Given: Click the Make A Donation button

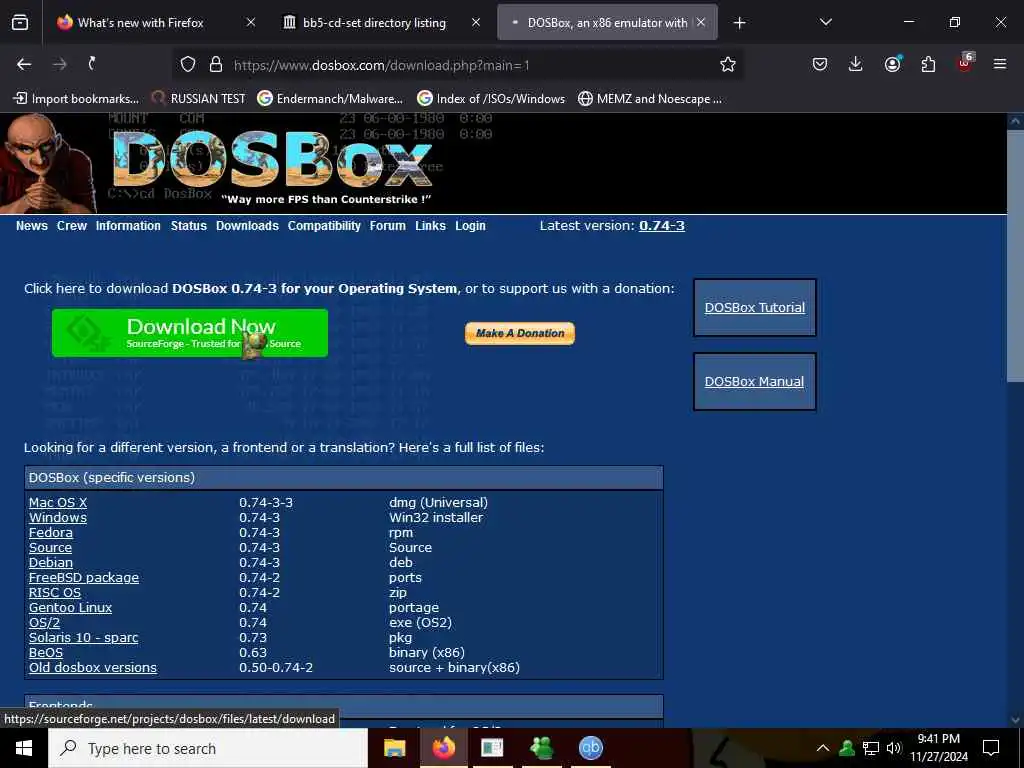Looking at the screenshot, I should coord(520,333).
